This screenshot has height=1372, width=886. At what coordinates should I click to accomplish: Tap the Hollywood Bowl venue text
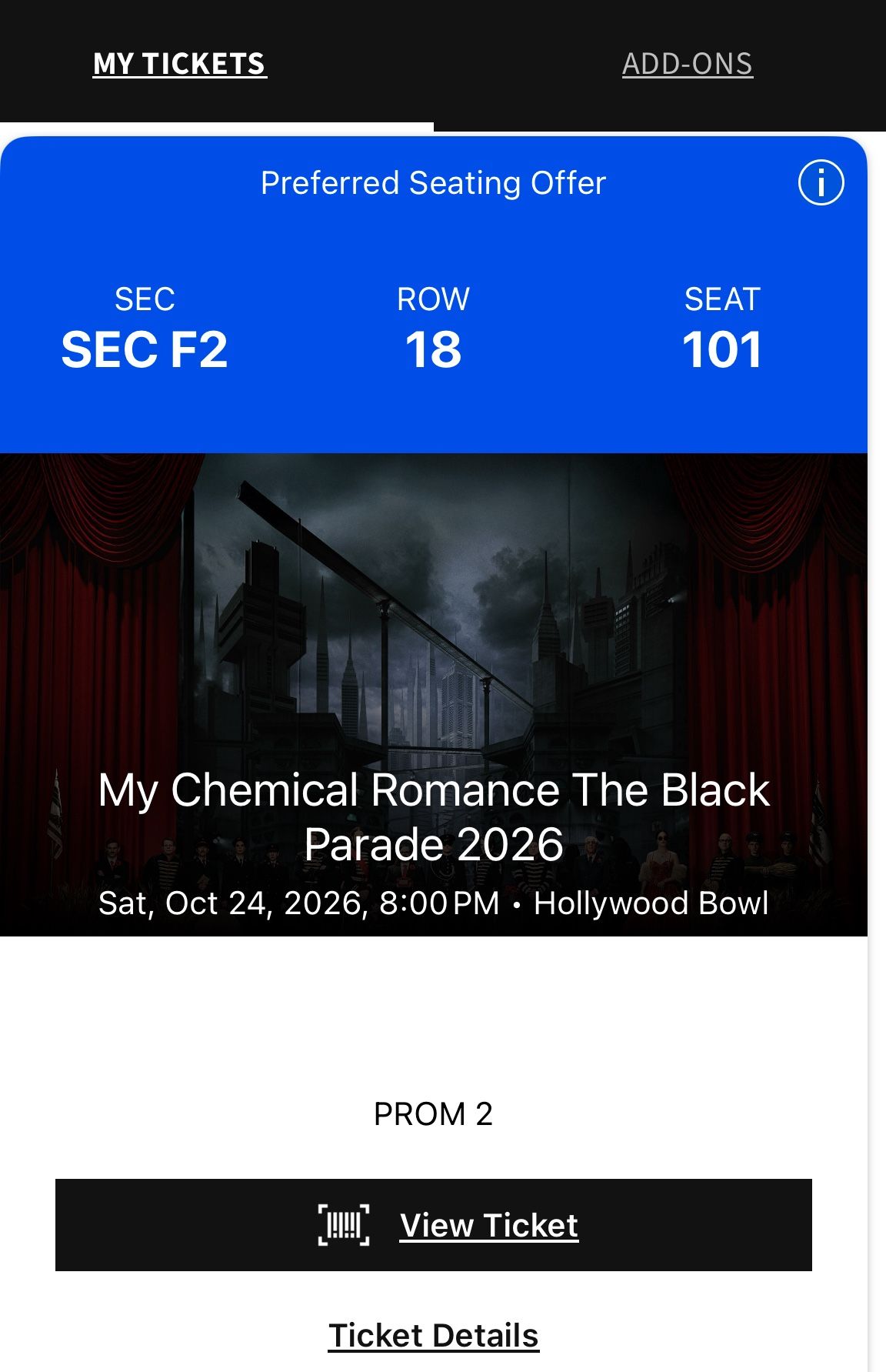pyautogui.click(x=651, y=902)
